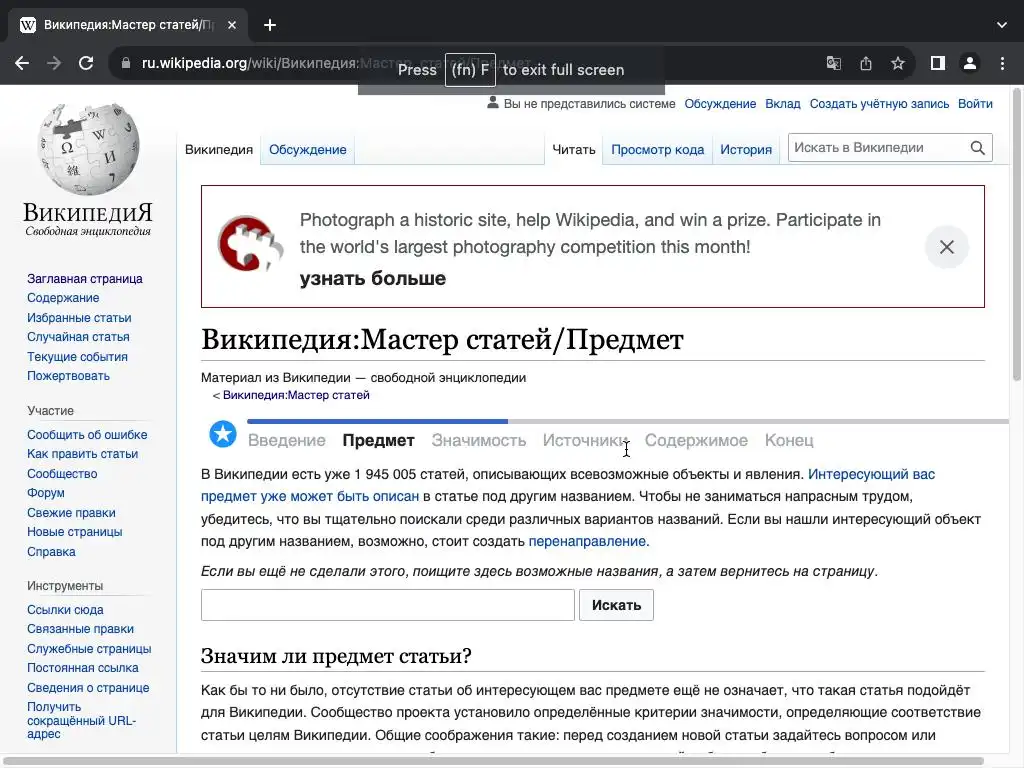
Task: Go to the Конец wizard step
Action: click(x=789, y=440)
